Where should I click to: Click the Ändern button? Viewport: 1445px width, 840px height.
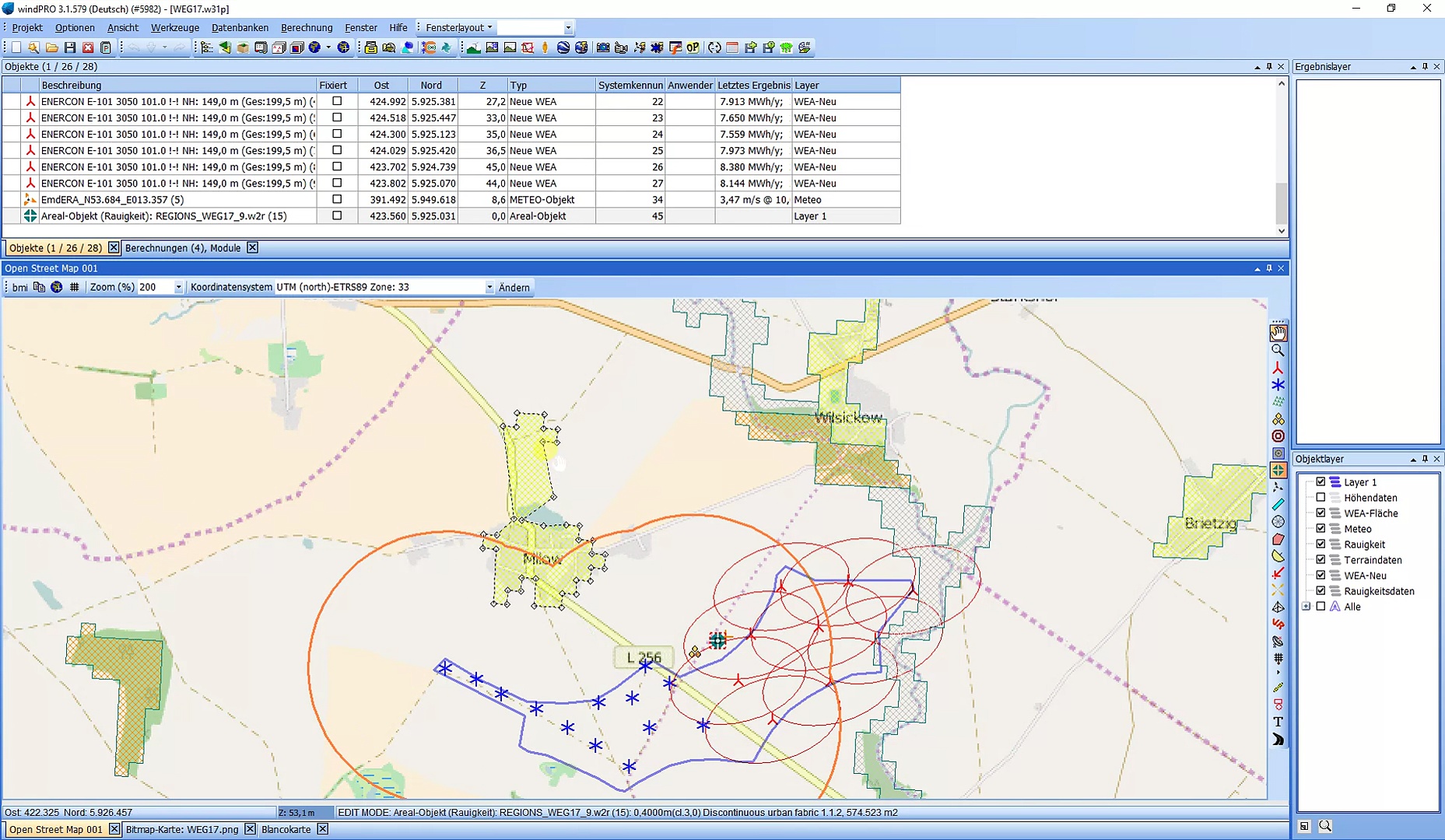point(514,287)
